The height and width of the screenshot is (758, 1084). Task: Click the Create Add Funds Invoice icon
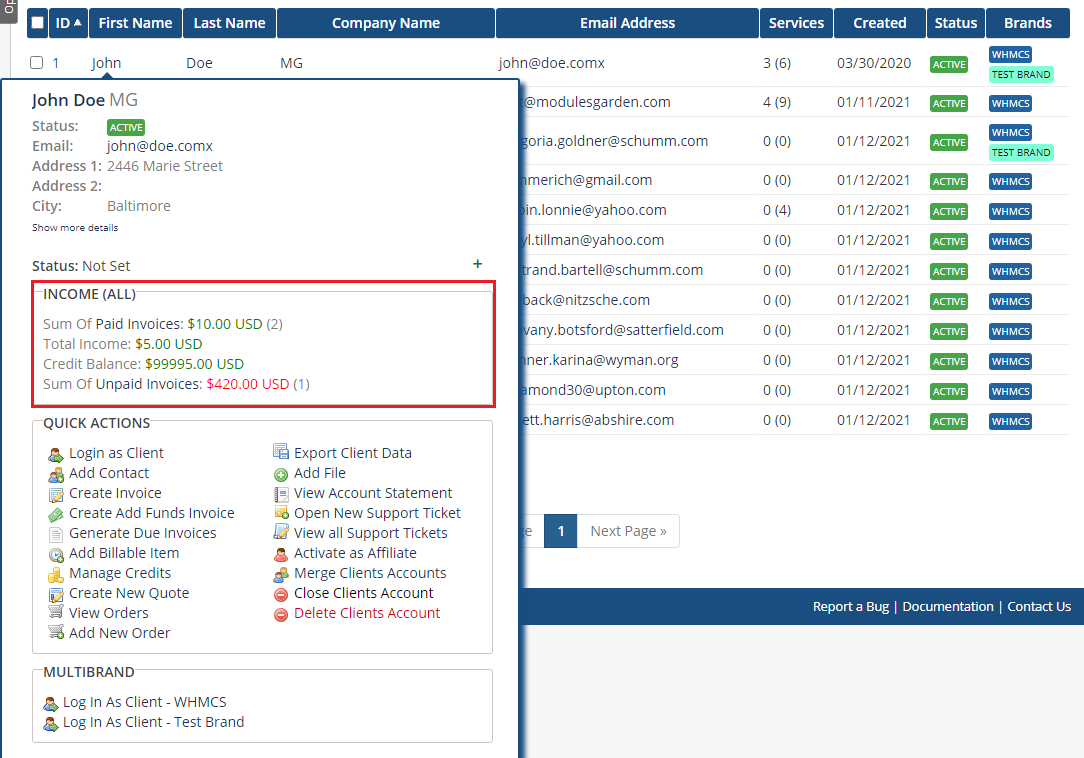pyautogui.click(x=56, y=515)
